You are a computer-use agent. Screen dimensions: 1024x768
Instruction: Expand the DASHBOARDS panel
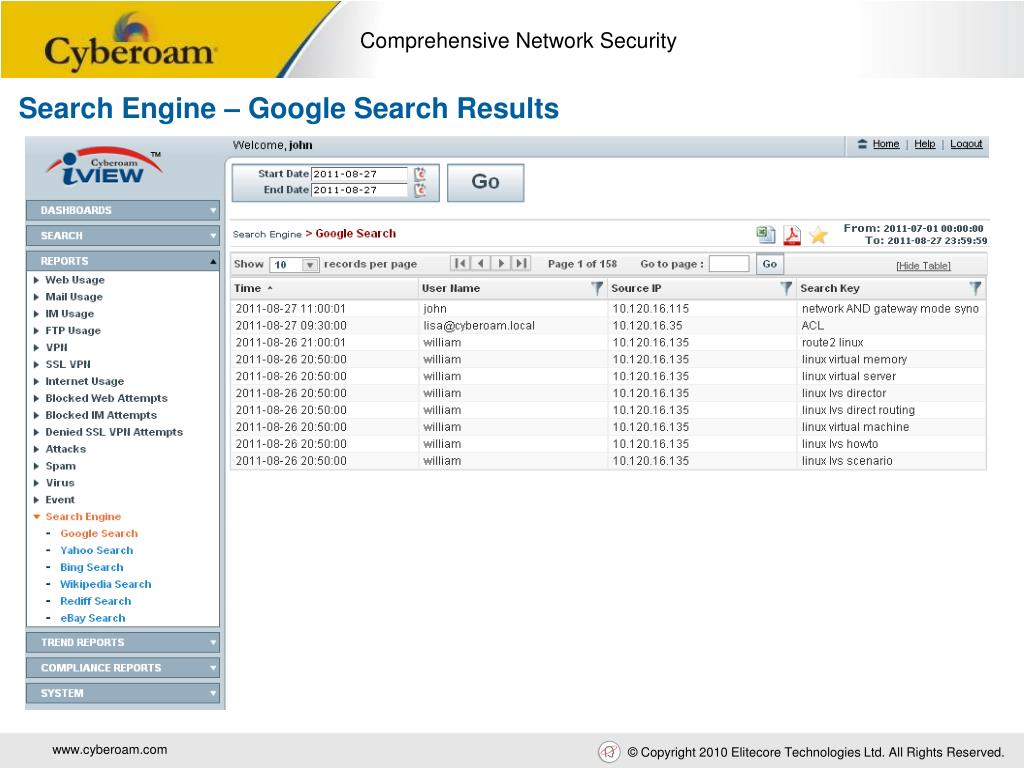(x=123, y=210)
